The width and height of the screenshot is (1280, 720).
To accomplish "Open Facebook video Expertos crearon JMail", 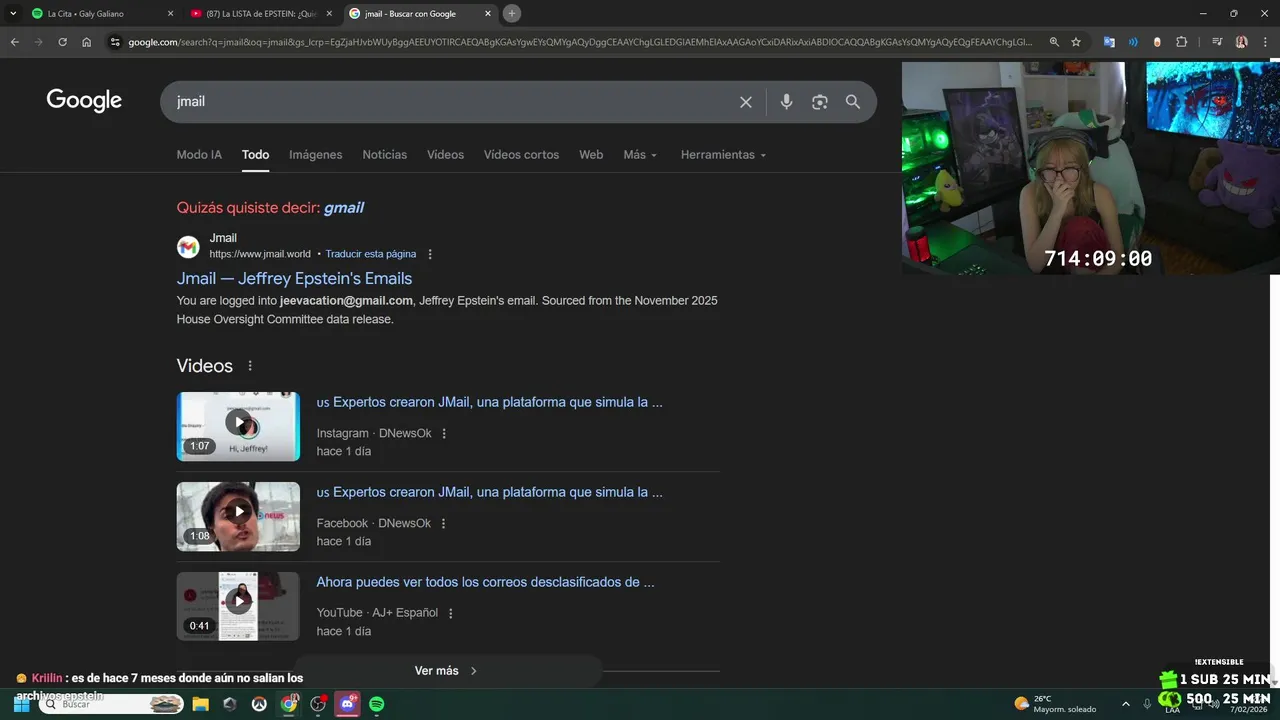I will [489, 492].
